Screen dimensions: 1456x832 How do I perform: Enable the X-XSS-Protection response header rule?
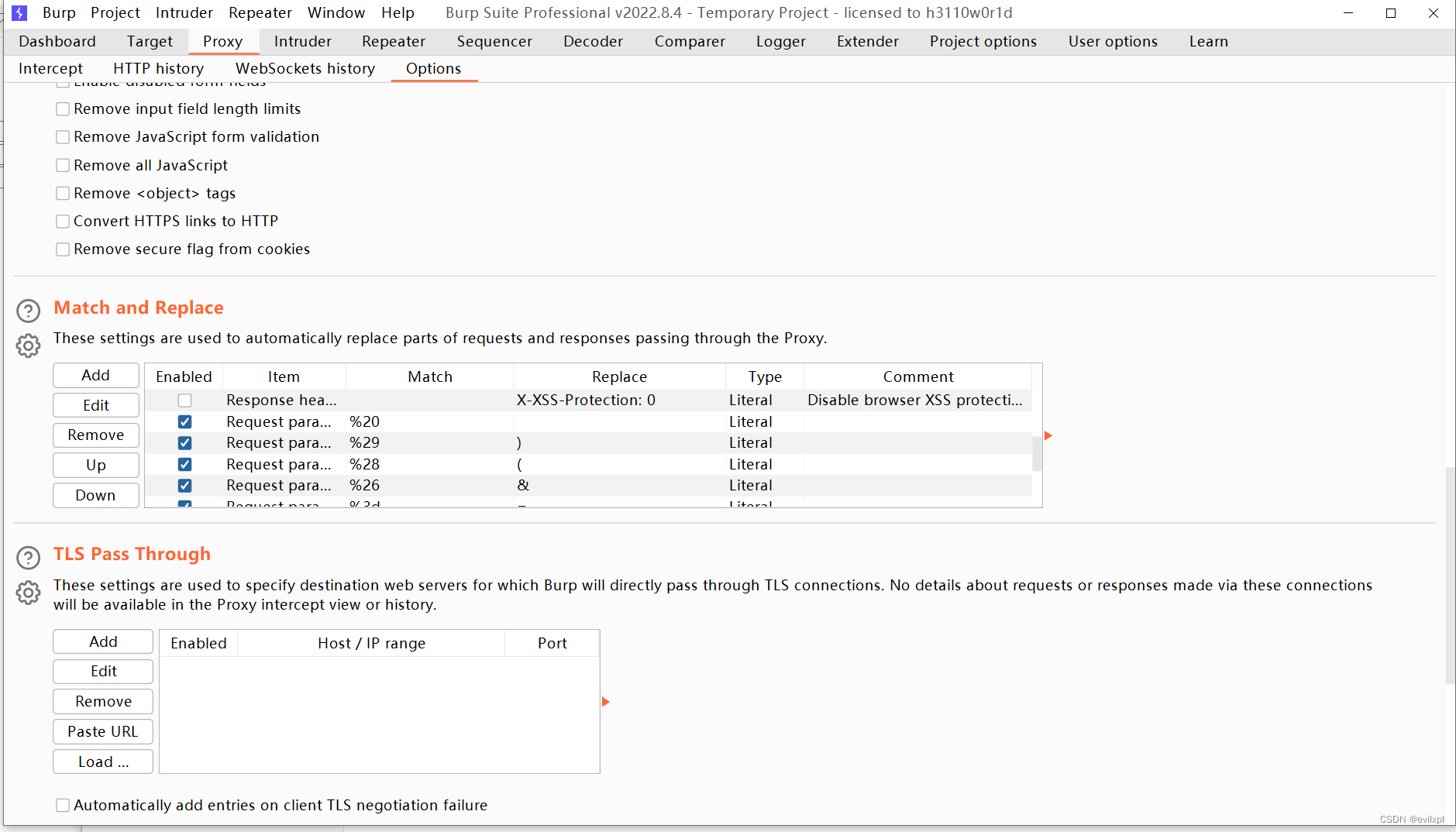[x=184, y=401]
